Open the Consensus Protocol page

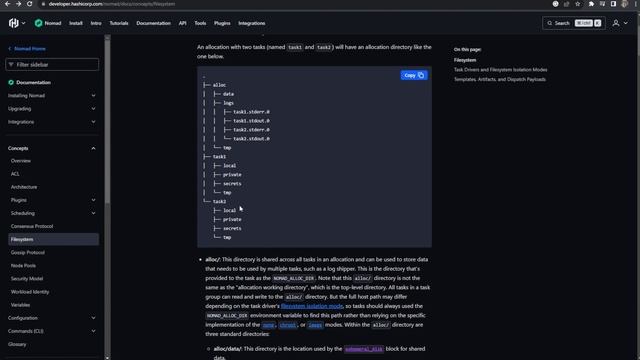pos(32,226)
